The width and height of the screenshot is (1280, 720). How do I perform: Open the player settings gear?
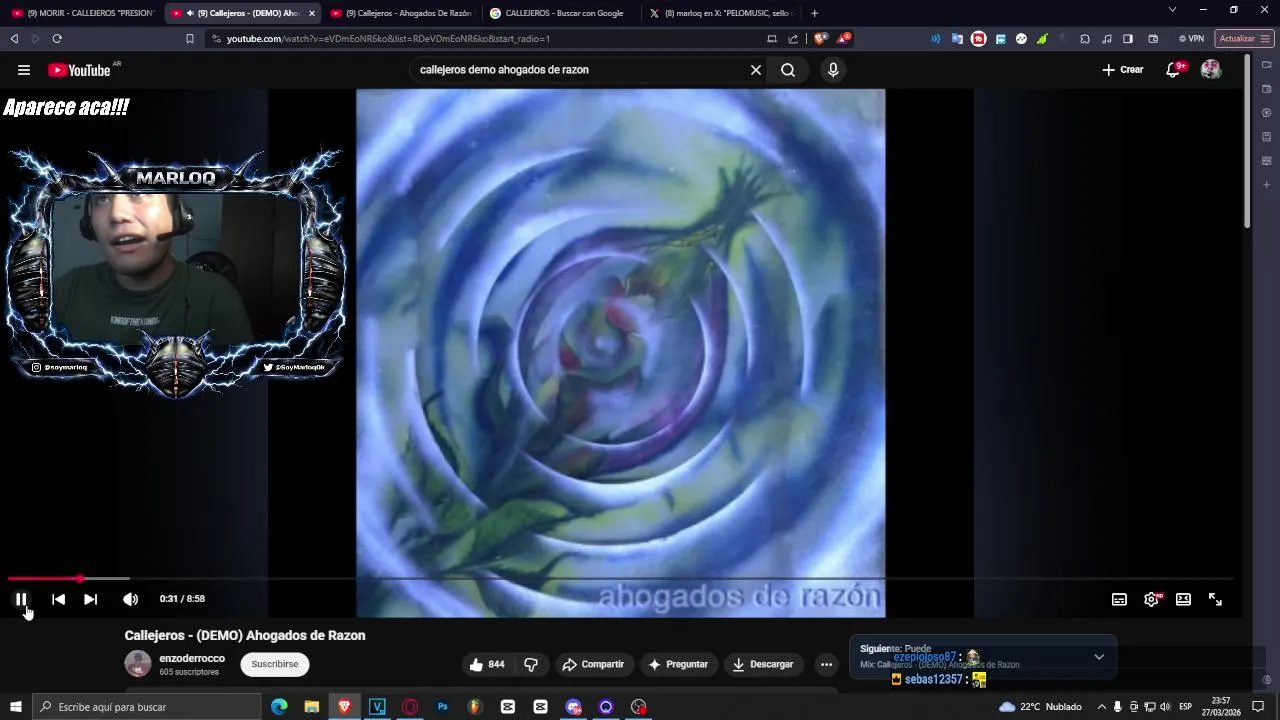(1151, 599)
